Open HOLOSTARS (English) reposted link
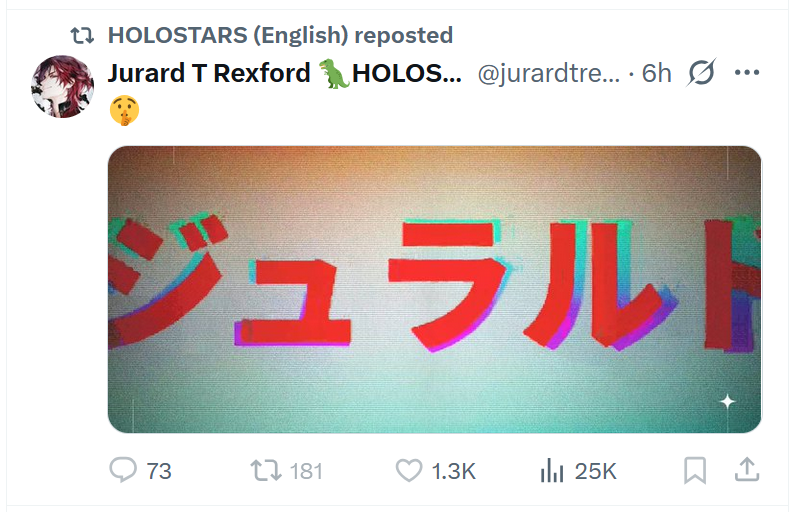The height and width of the screenshot is (512, 790). [280, 35]
